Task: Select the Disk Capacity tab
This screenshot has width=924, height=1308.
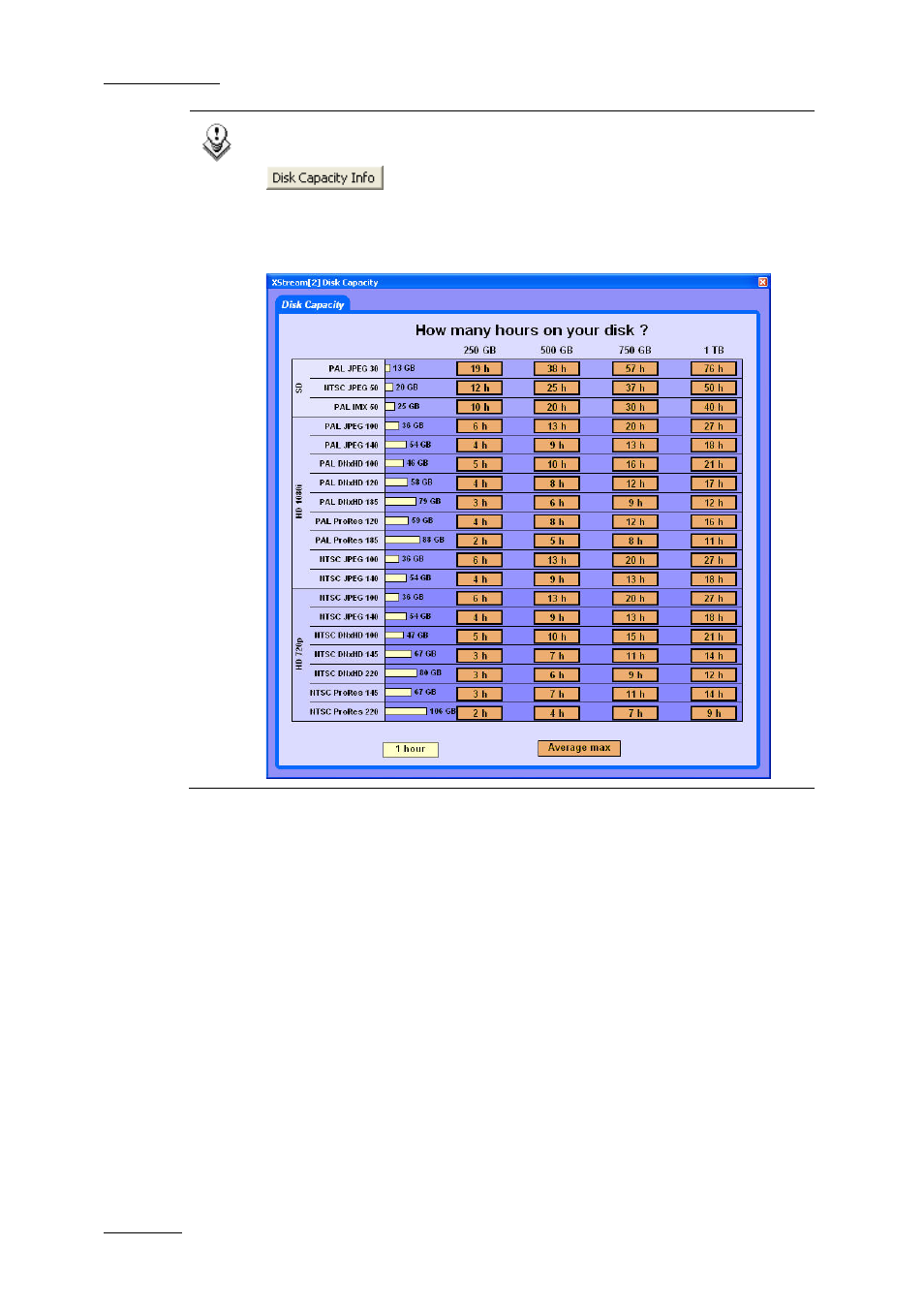Action: point(312,304)
